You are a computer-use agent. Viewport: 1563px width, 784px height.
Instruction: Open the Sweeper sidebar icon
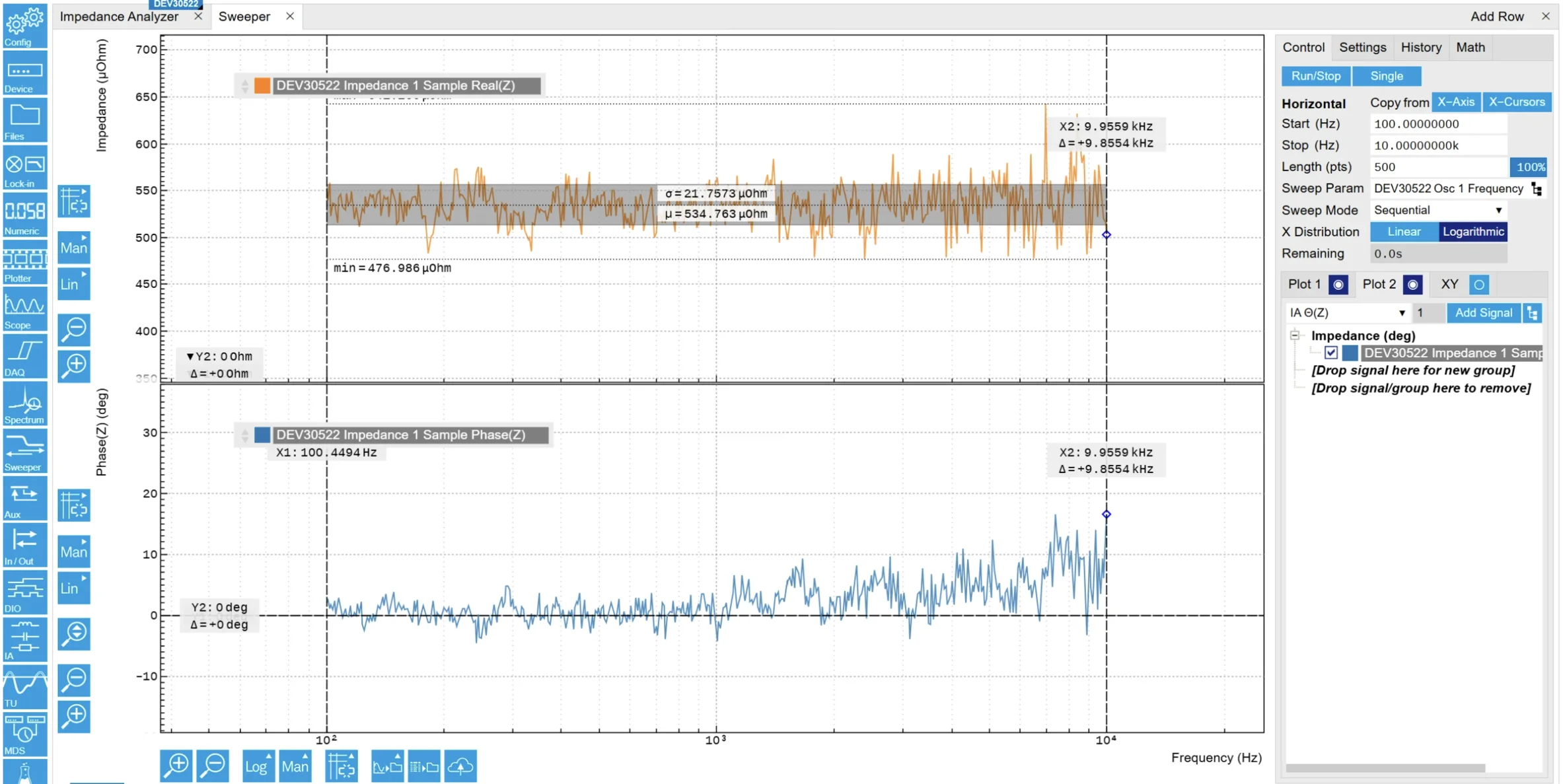pos(24,452)
